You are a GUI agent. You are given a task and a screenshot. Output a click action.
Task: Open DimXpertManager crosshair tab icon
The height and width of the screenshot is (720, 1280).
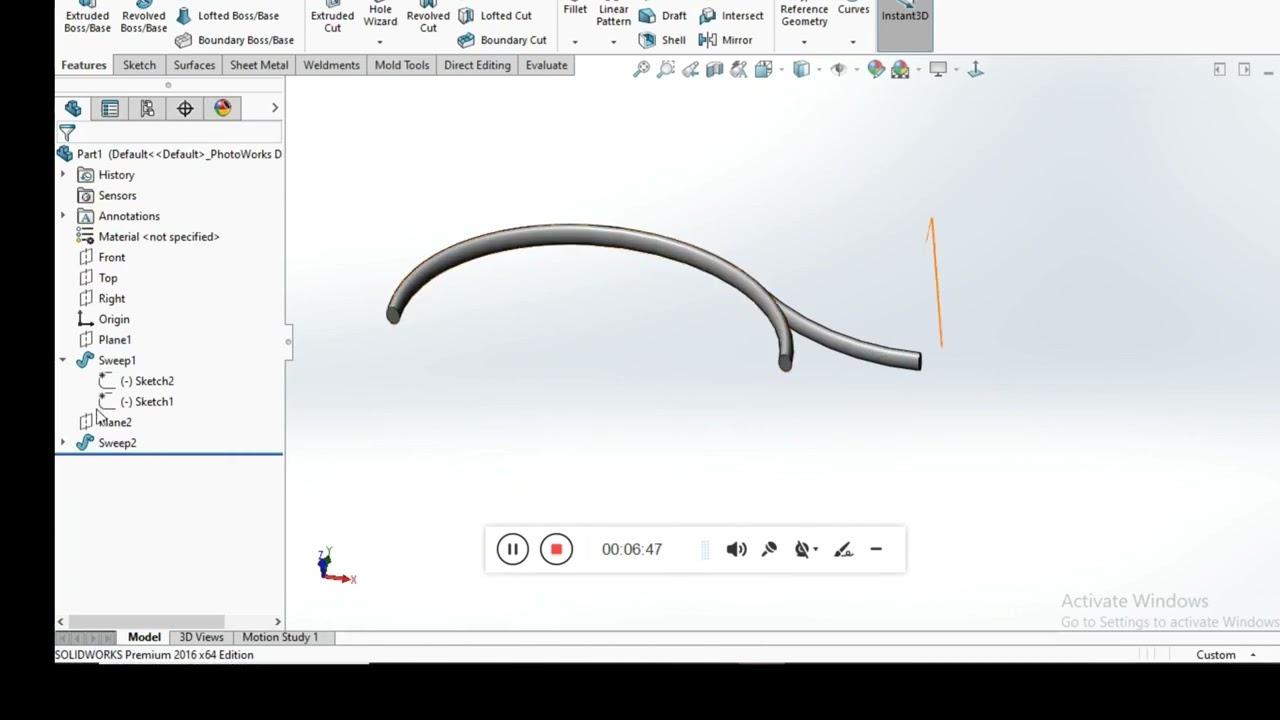click(x=185, y=108)
